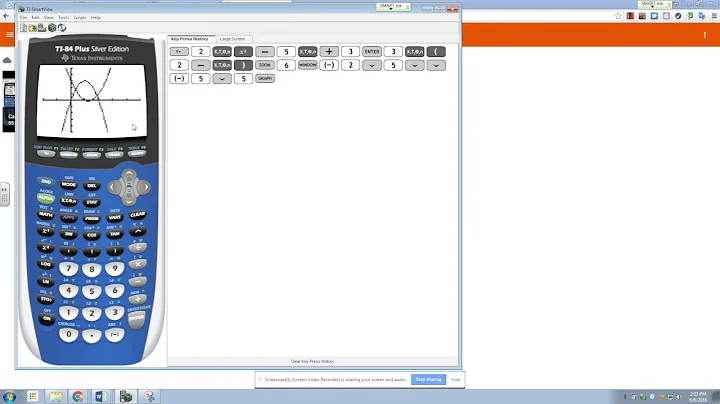Click the 7 key on the calculator

pos(69,268)
